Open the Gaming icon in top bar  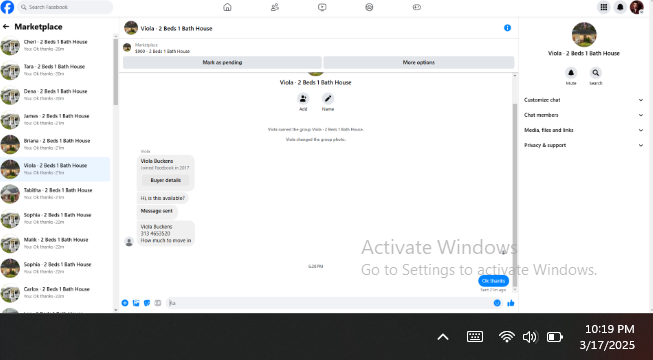(x=416, y=7)
